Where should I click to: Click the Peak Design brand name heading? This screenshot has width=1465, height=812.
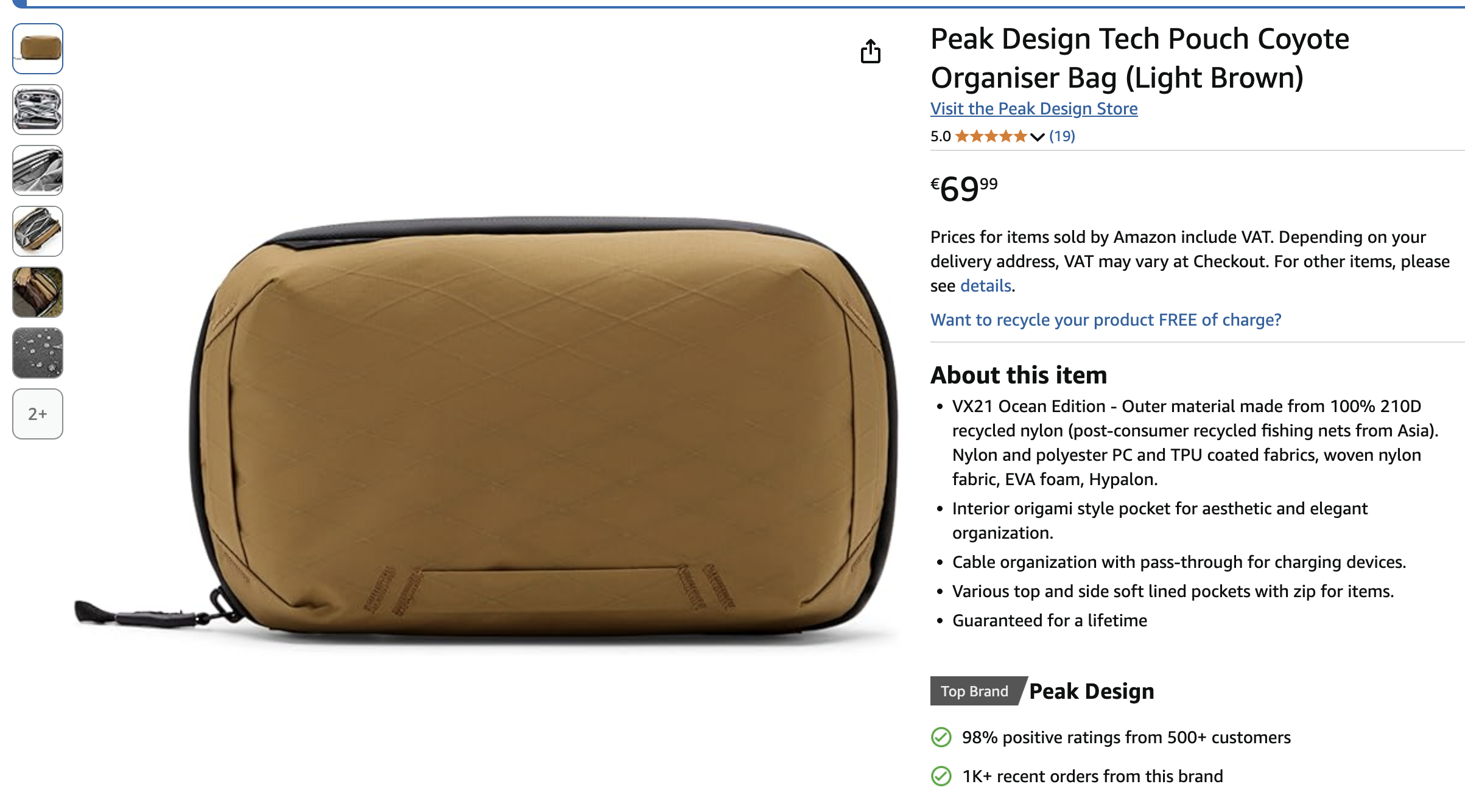tap(1091, 691)
